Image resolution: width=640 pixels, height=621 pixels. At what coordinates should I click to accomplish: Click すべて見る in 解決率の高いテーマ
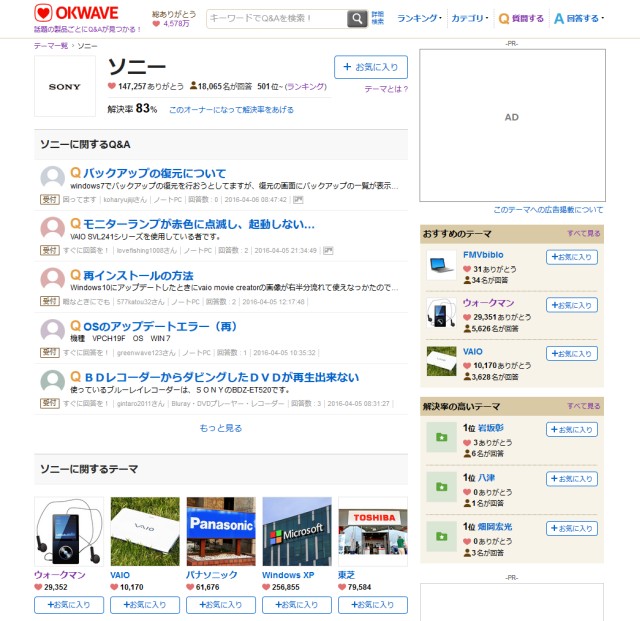[x=584, y=406]
